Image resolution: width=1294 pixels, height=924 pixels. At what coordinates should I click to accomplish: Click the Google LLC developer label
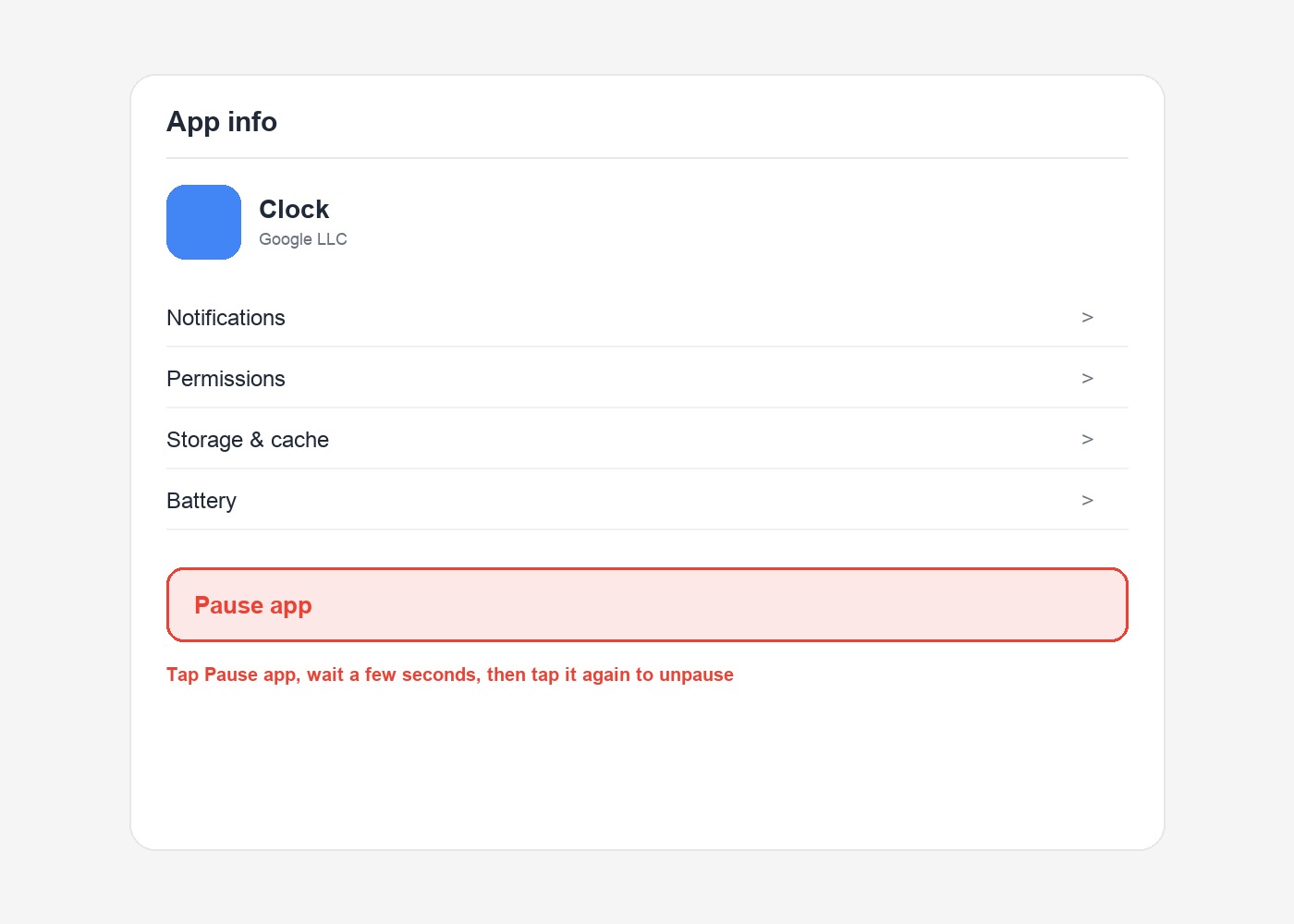[303, 239]
